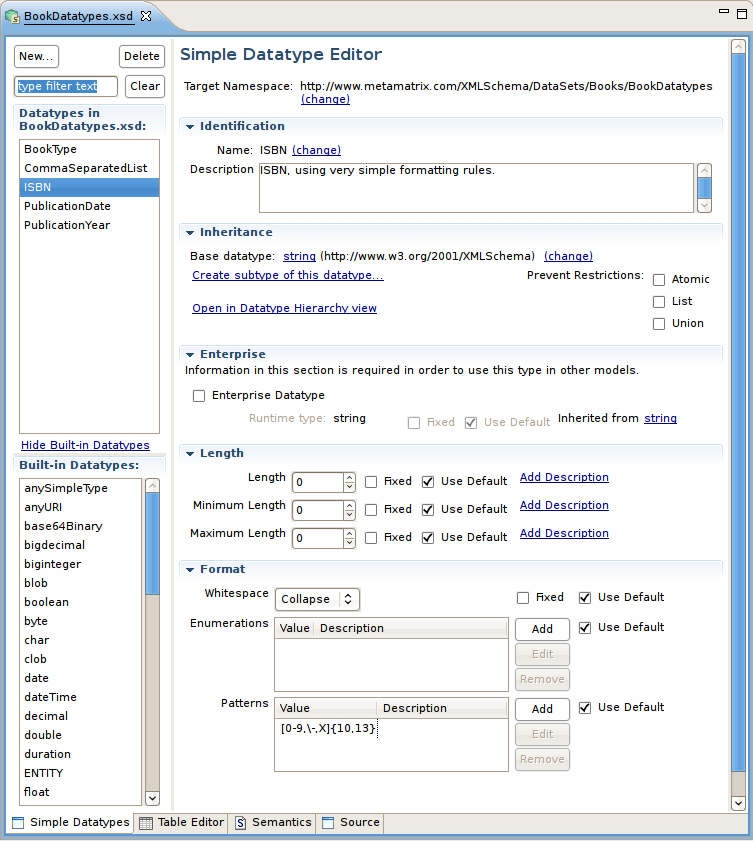Switch to the Semantics tab
Screen dimensions: 753x841
tap(273, 823)
